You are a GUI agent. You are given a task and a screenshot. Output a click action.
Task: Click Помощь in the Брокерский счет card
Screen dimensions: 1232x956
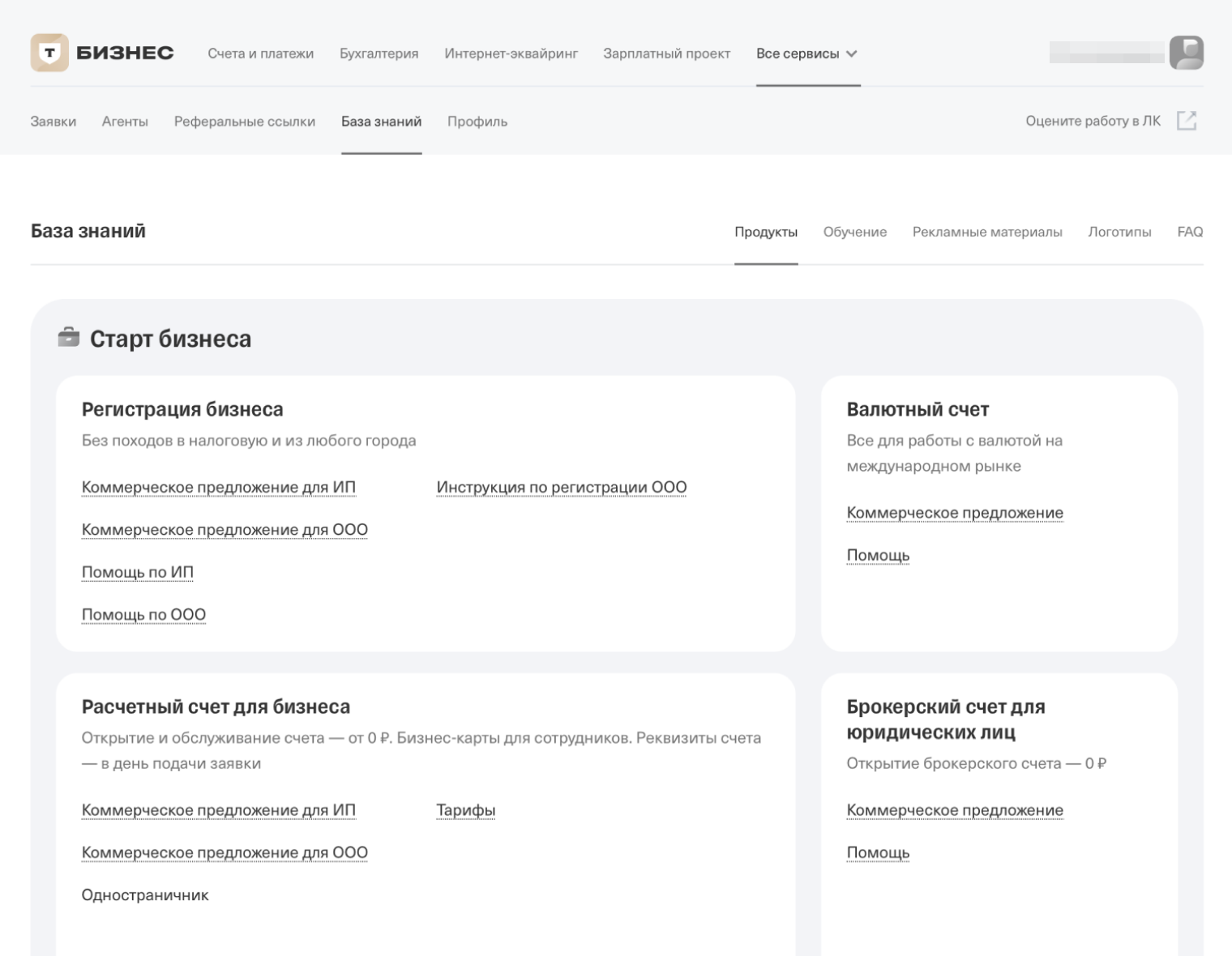878,852
